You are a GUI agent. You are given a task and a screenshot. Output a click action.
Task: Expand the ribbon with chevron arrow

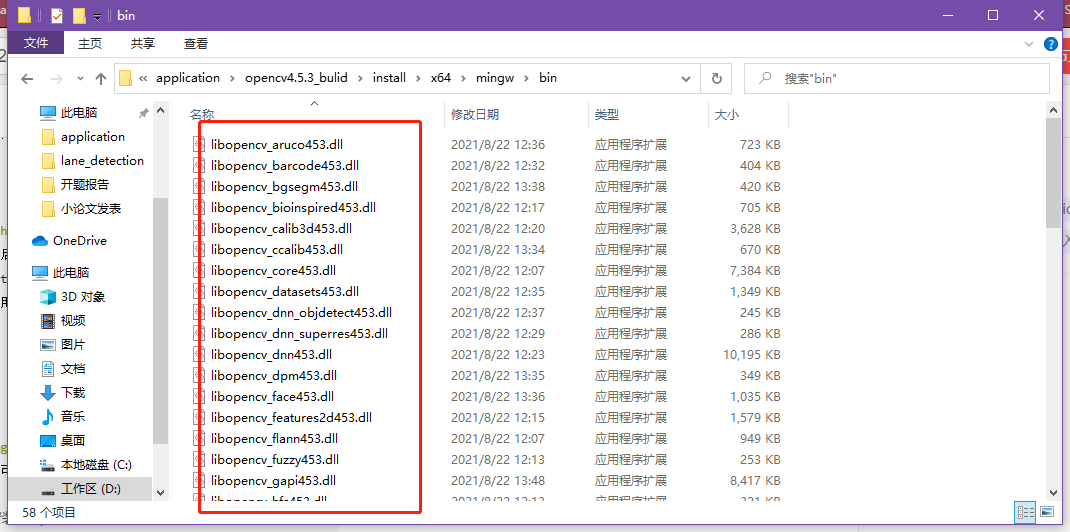[x=1029, y=44]
